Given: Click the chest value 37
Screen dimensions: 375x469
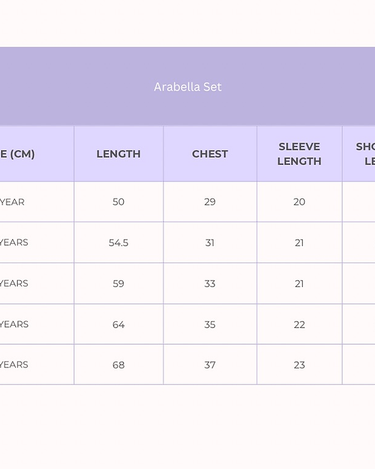Looking at the screenshot, I should [x=210, y=365].
